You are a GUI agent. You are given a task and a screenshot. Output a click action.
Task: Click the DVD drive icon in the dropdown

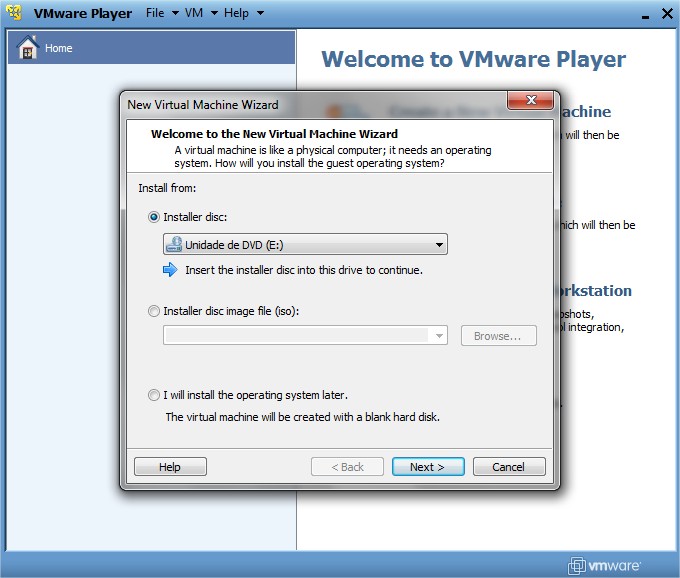point(174,244)
